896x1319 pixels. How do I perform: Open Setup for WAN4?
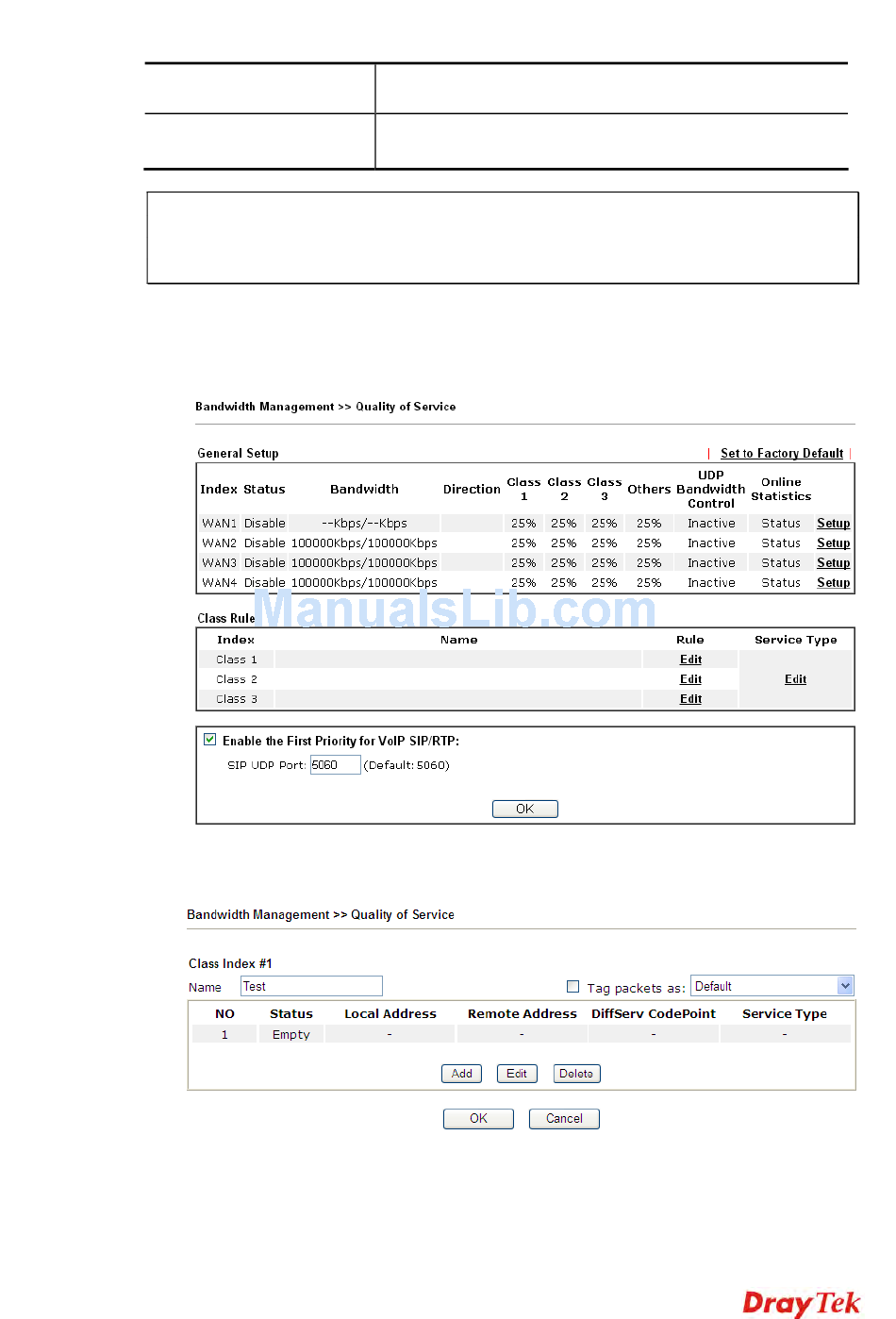click(x=833, y=583)
